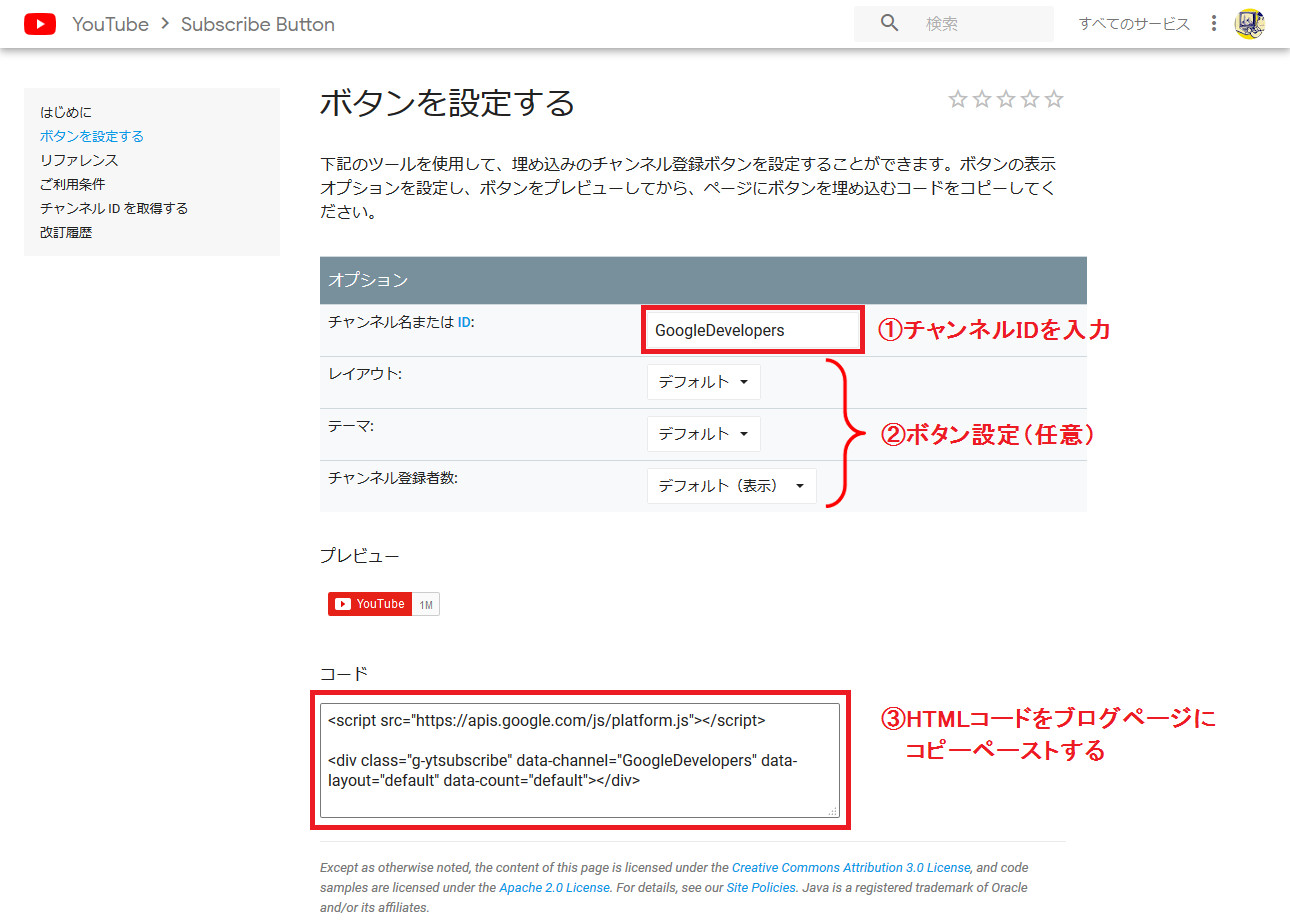Click the YouTube logo icon
The height and width of the screenshot is (920, 1290).
(40, 24)
